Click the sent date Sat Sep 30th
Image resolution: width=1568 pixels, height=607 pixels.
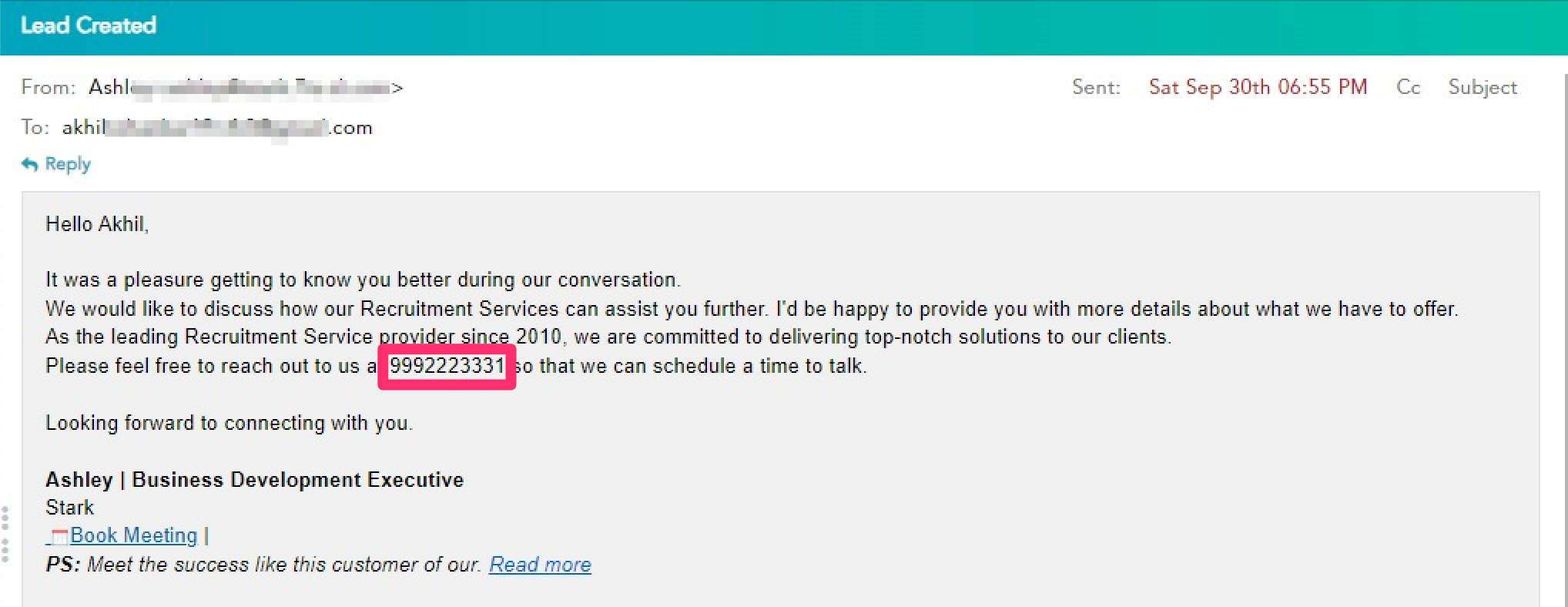pyautogui.click(x=1257, y=87)
